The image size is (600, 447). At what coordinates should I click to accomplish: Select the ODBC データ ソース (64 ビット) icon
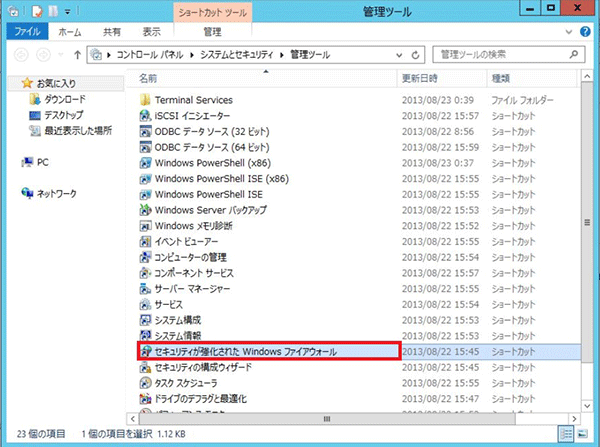tap(145, 147)
